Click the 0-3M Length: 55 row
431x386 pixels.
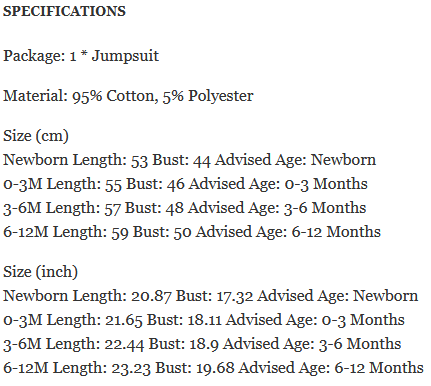click(x=185, y=184)
